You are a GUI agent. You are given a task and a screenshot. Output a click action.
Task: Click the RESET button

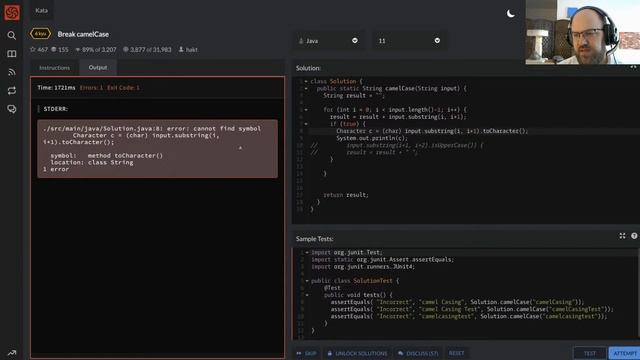point(456,353)
